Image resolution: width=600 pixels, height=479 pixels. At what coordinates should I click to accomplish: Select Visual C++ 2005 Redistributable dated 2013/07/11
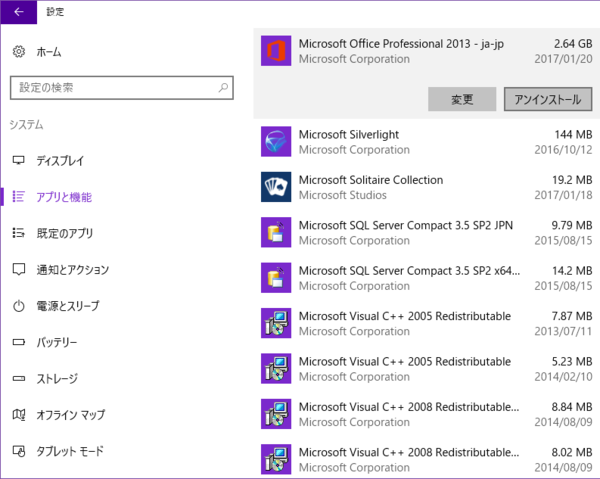pos(426,323)
